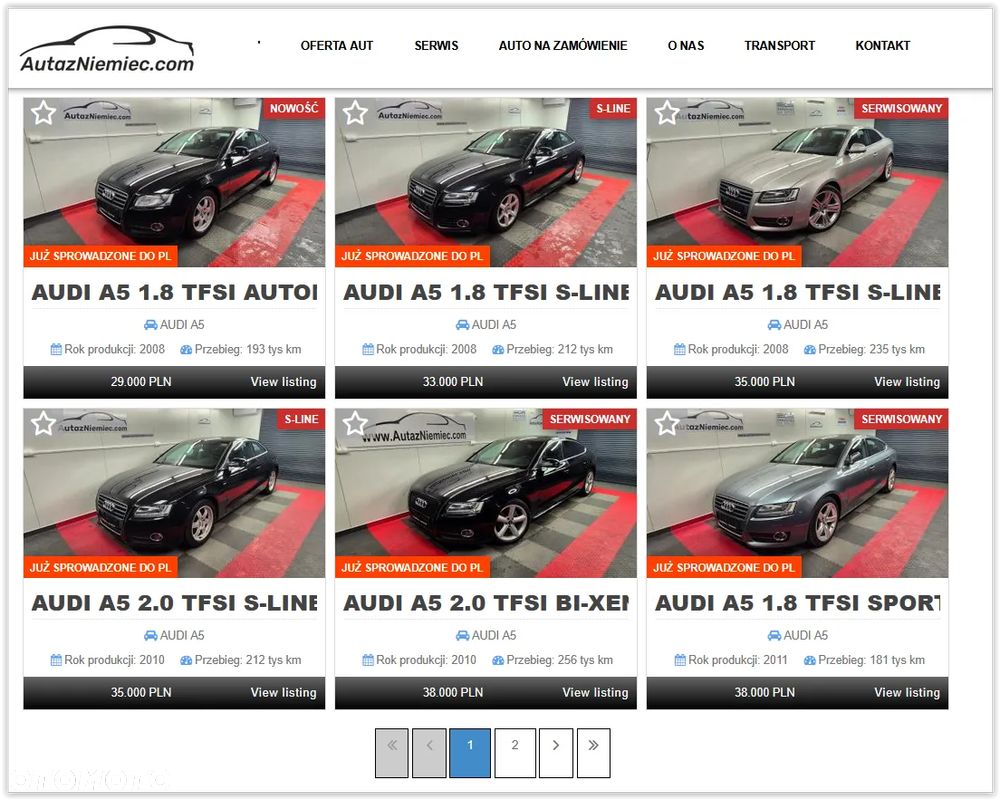1000x800 pixels.
Task: Go to next page arrow
Action: click(x=555, y=753)
